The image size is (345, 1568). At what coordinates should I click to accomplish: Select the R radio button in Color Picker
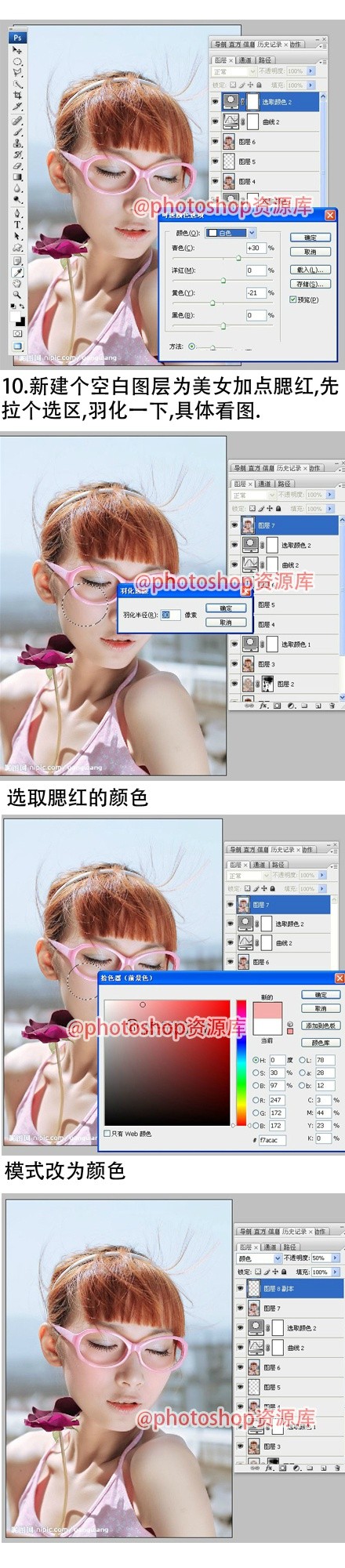tap(256, 1100)
